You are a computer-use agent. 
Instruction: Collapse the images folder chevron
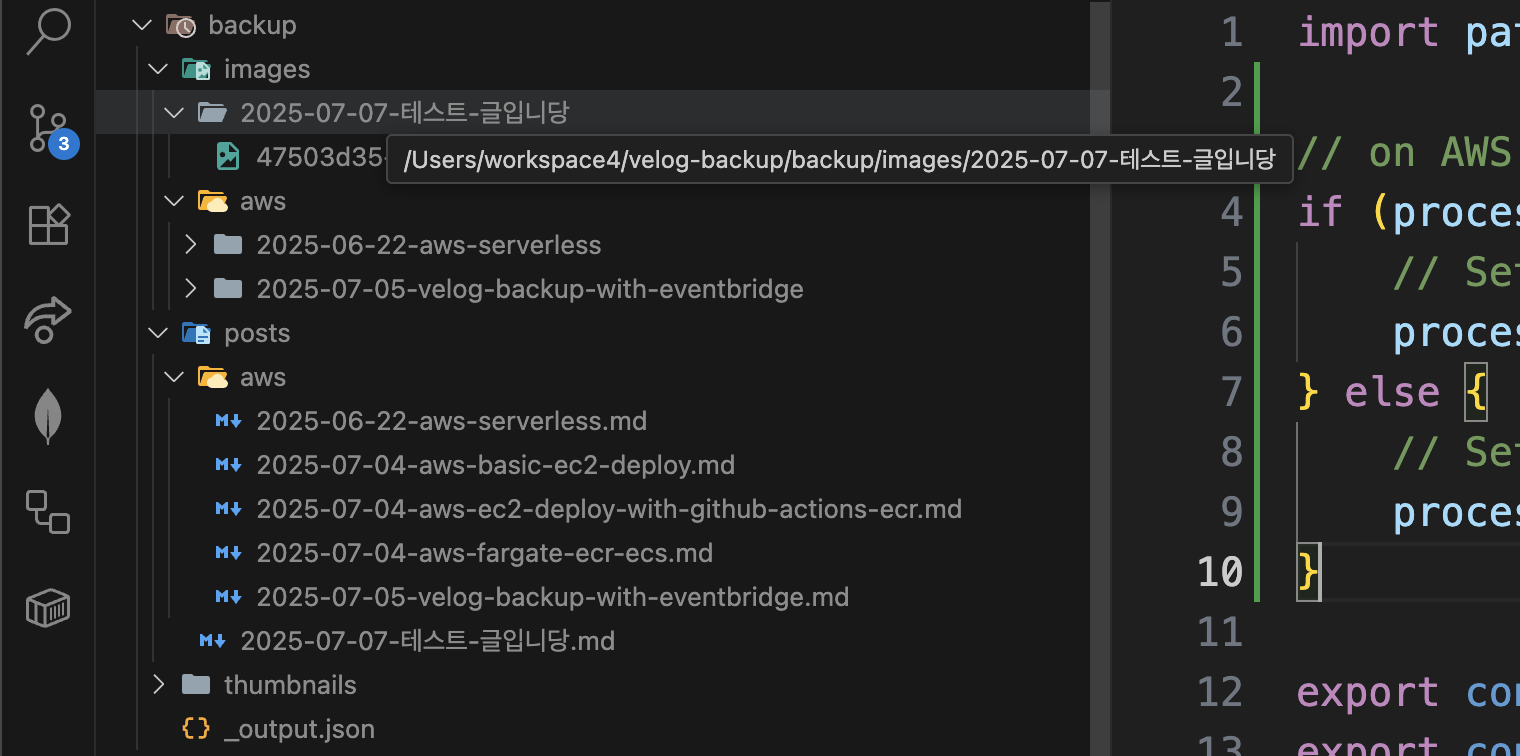(157, 69)
